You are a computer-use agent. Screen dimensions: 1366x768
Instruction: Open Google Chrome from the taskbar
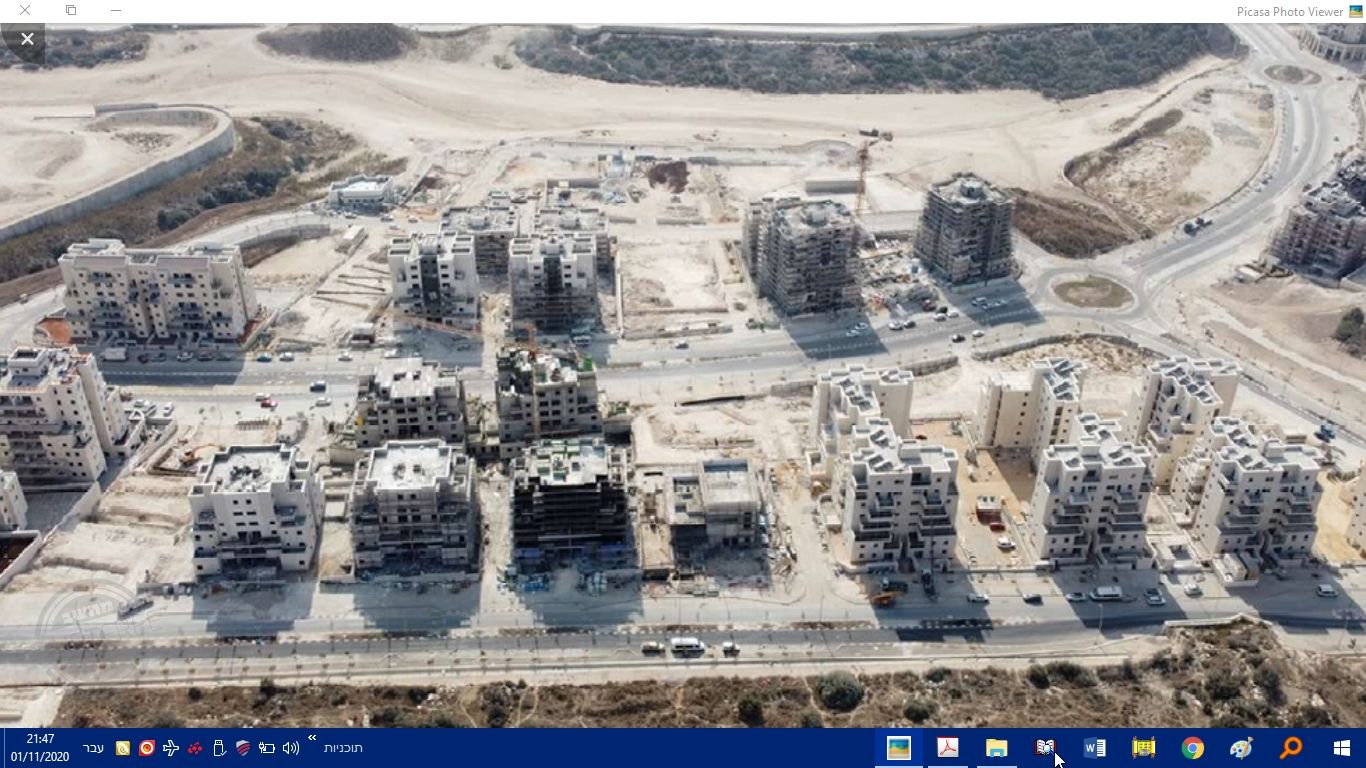point(1193,748)
